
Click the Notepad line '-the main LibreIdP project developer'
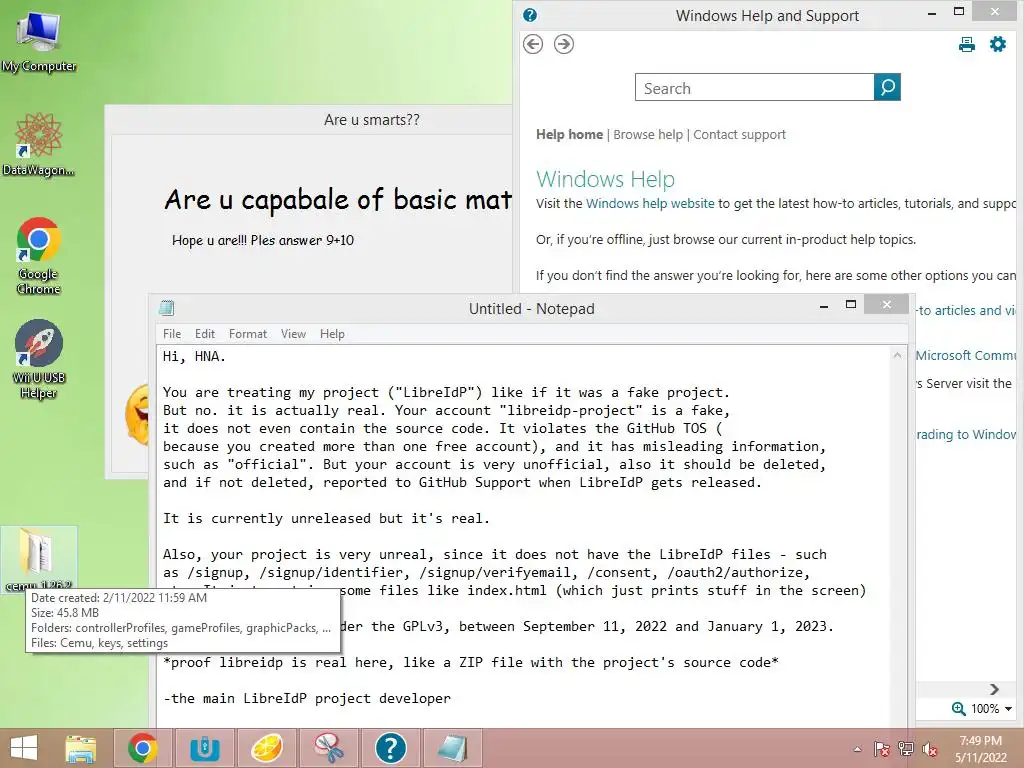coord(307,699)
